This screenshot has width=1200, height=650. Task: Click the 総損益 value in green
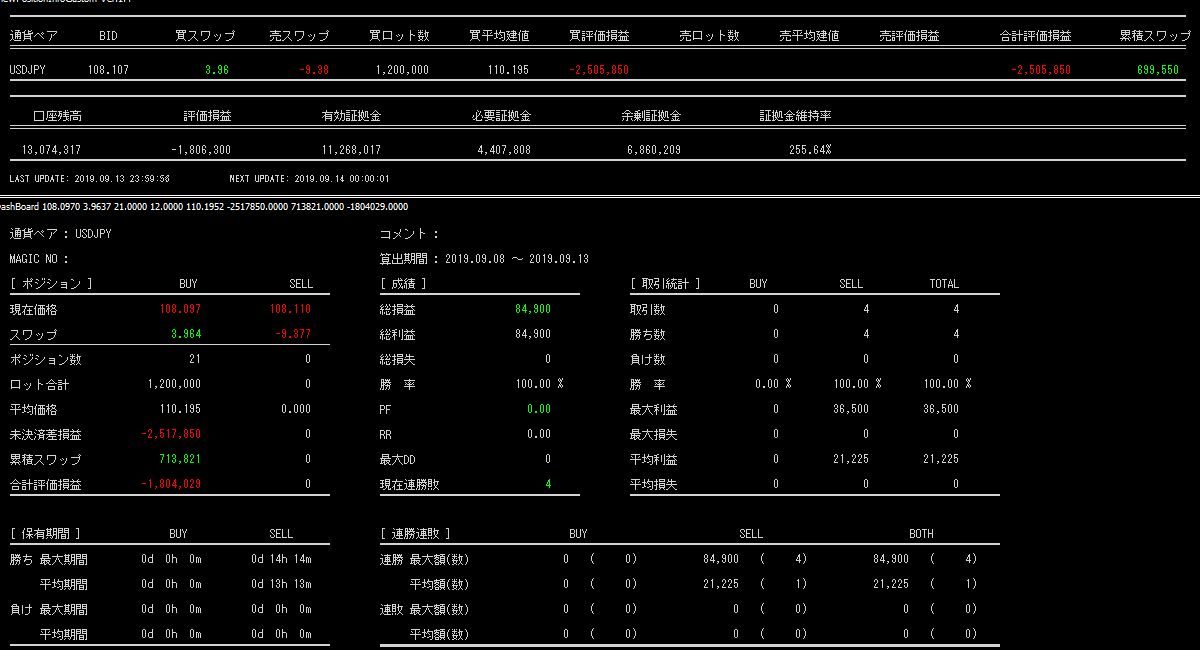[x=532, y=309]
